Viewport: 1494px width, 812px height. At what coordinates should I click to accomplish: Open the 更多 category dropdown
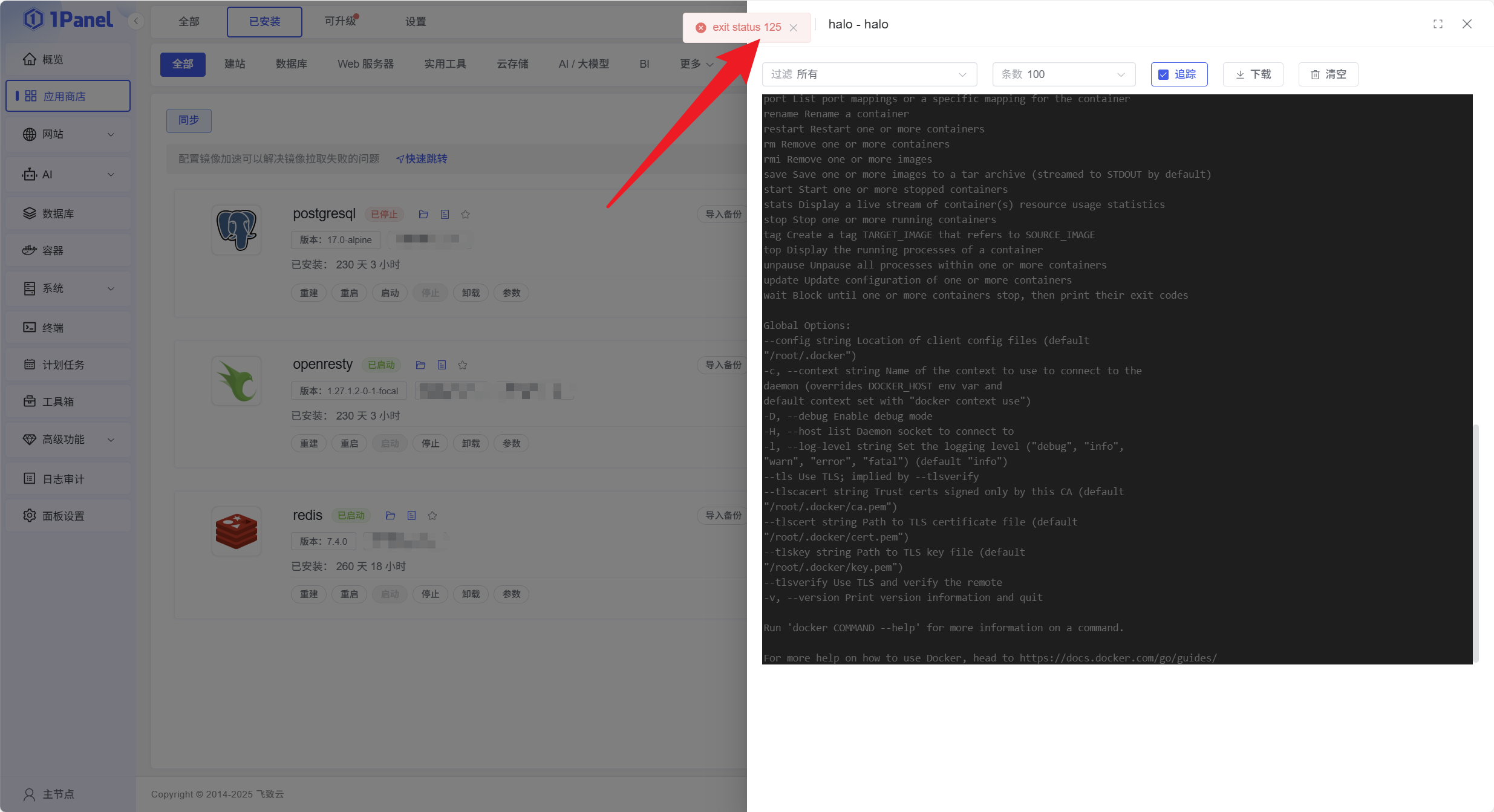(x=696, y=64)
